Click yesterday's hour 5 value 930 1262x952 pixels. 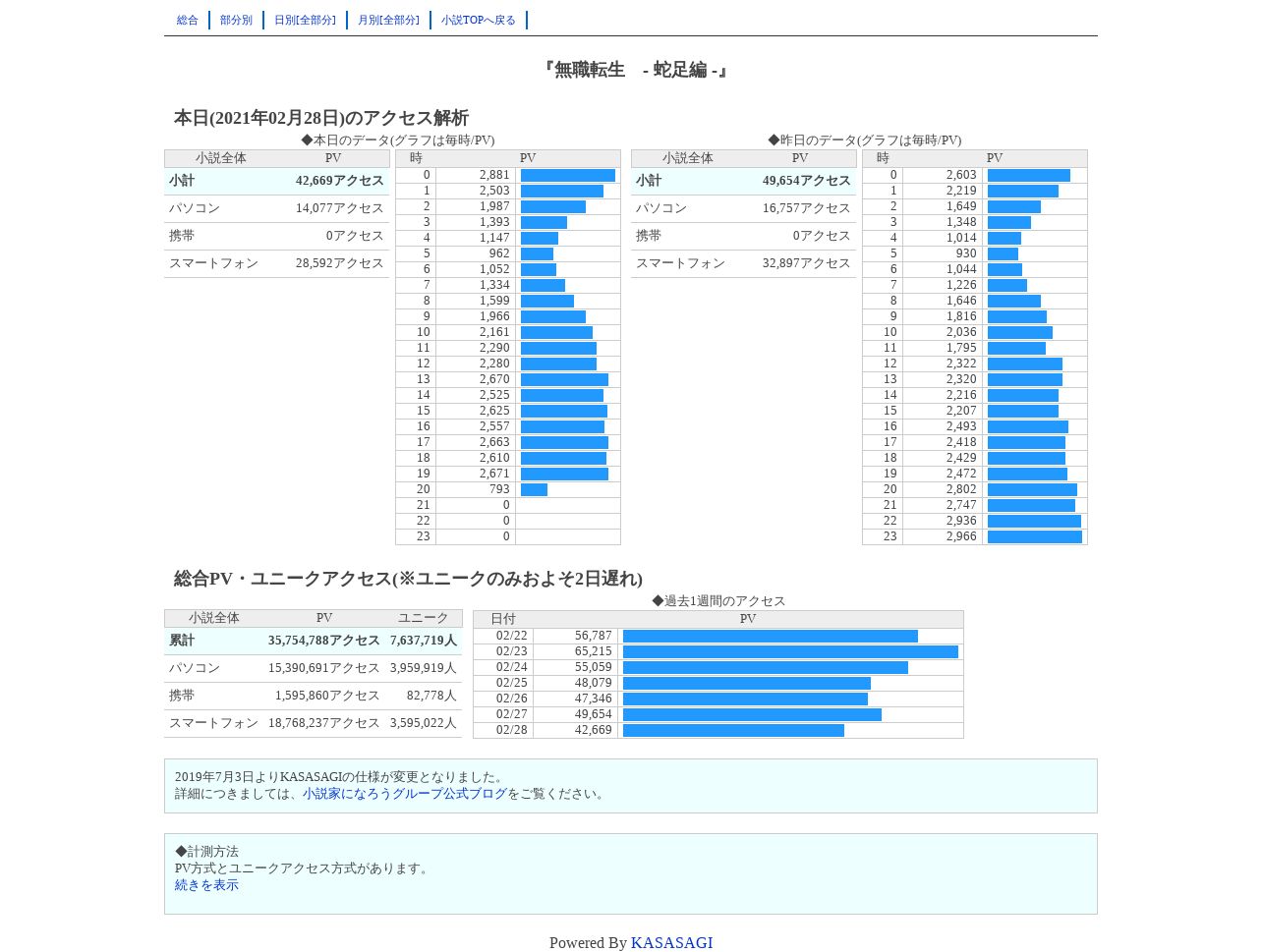point(966,253)
